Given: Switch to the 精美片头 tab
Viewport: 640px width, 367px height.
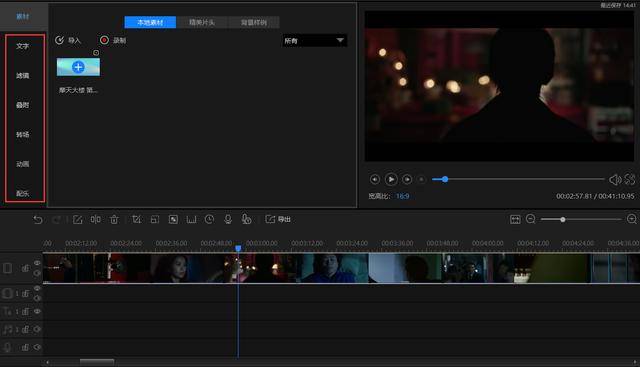Looking at the screenshot, I should tap(202, 22).
